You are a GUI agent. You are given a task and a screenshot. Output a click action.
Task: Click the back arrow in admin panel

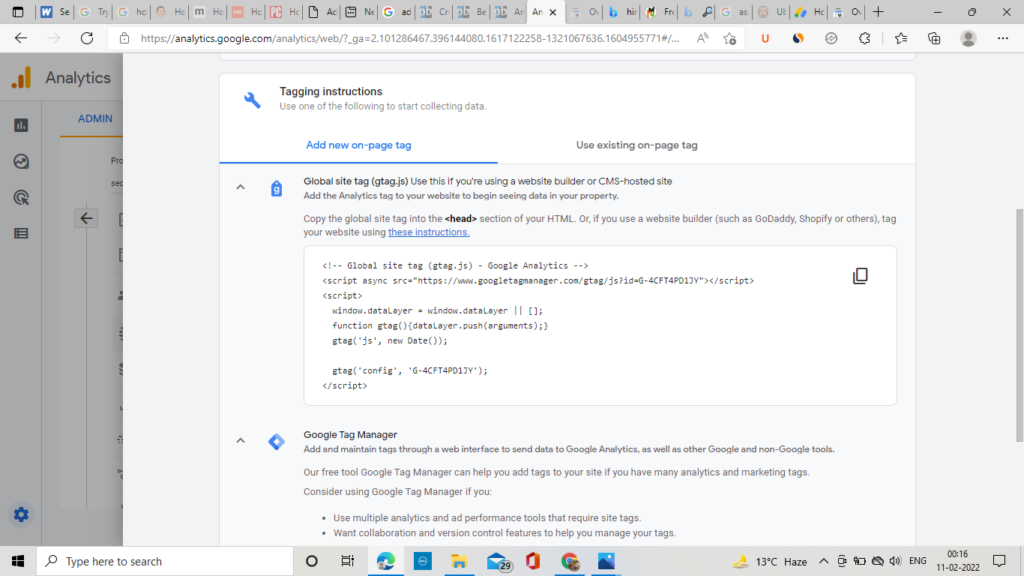pos(86,218)
